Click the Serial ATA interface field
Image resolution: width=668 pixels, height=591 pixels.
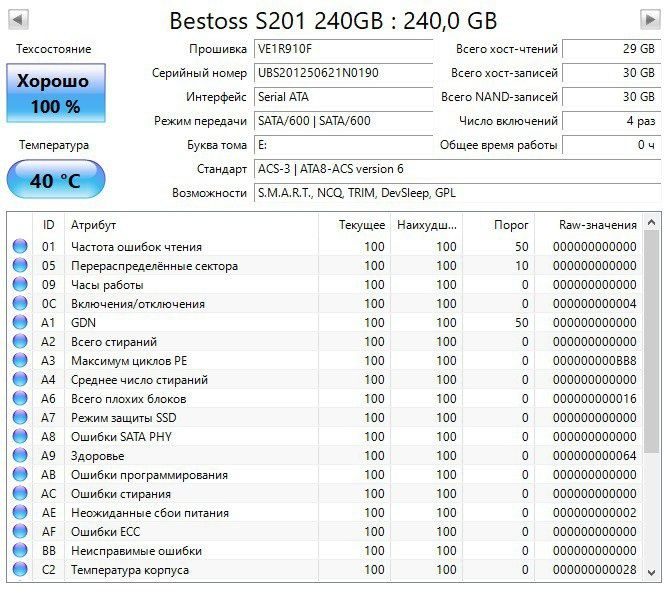343,97
